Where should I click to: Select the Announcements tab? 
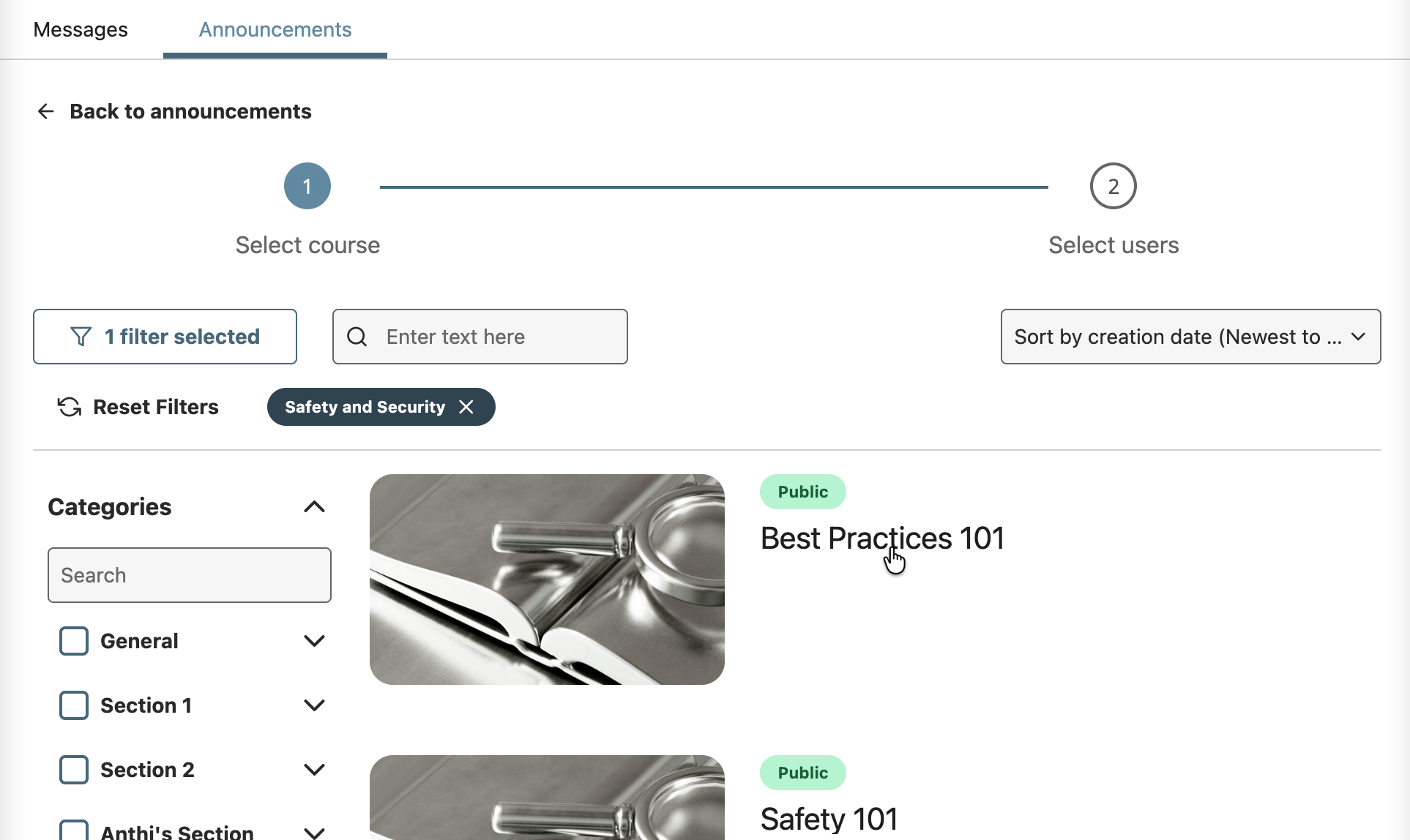pyautogui.click(x=275, y=29)
